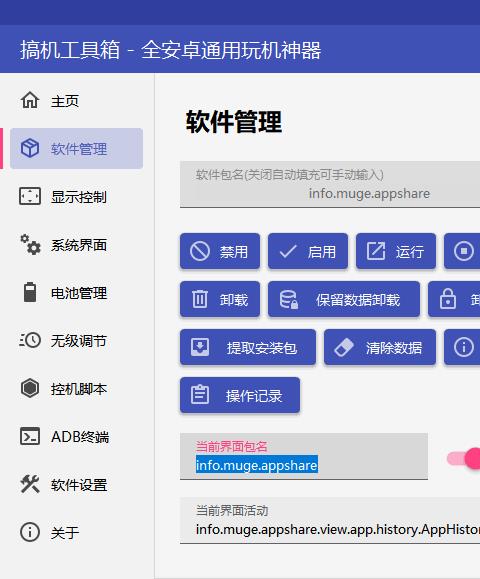Open the 无级调节 clock icon entry
This screenshot has width=480, height=579.
coord(30,340)
